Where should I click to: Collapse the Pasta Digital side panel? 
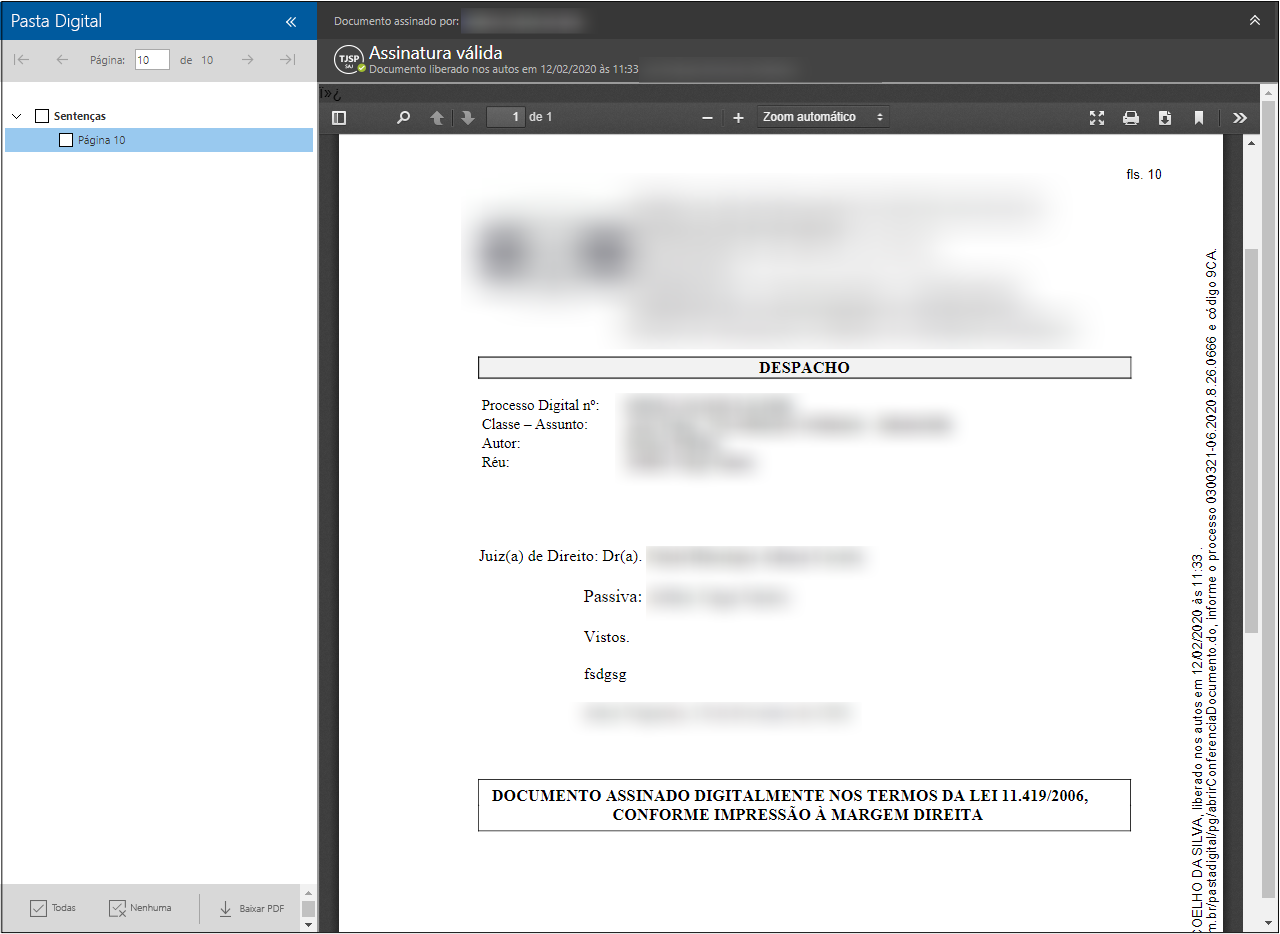pyautogui.click(x=291, y=21)
